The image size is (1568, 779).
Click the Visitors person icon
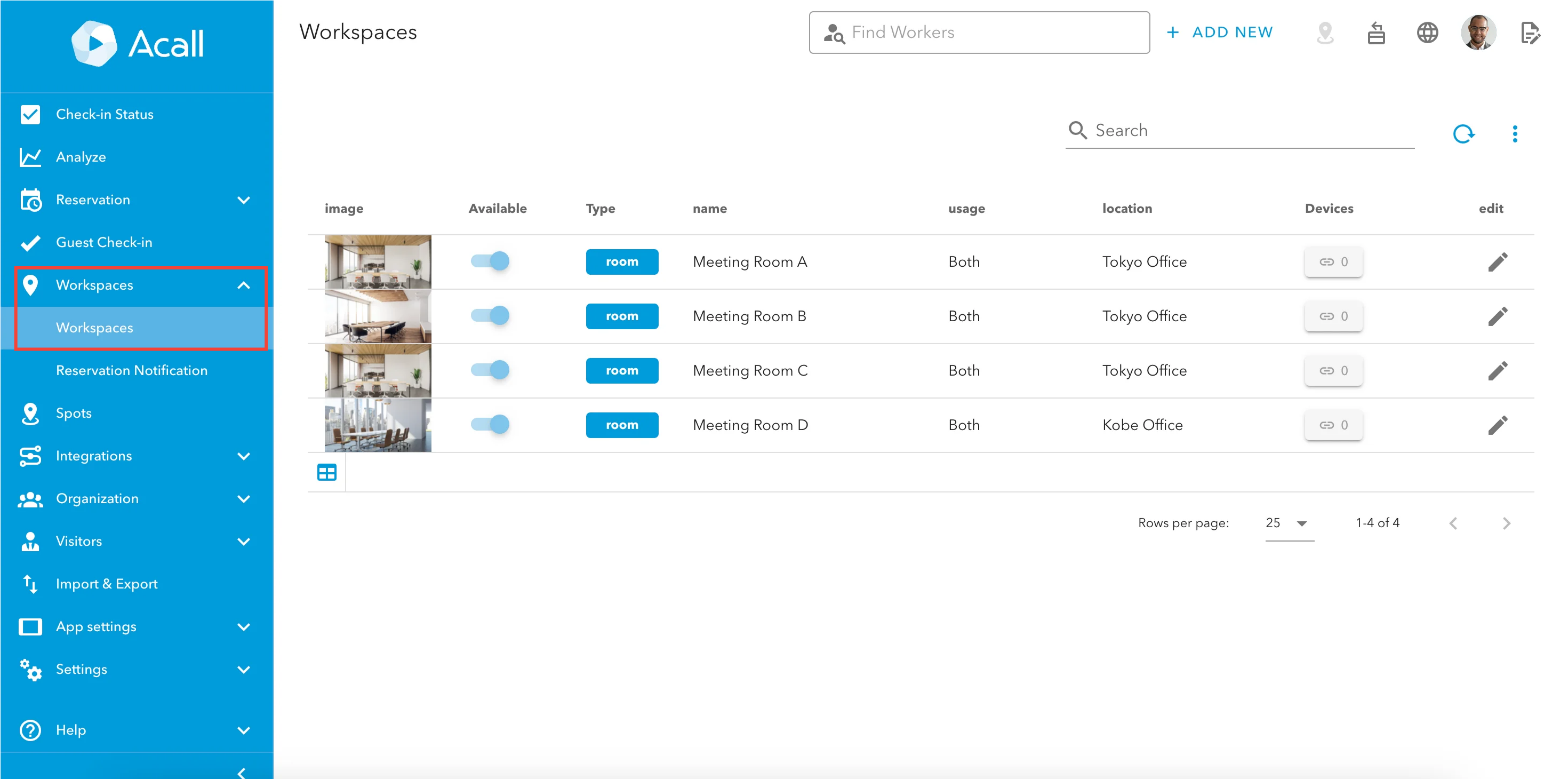coord(30,541)
